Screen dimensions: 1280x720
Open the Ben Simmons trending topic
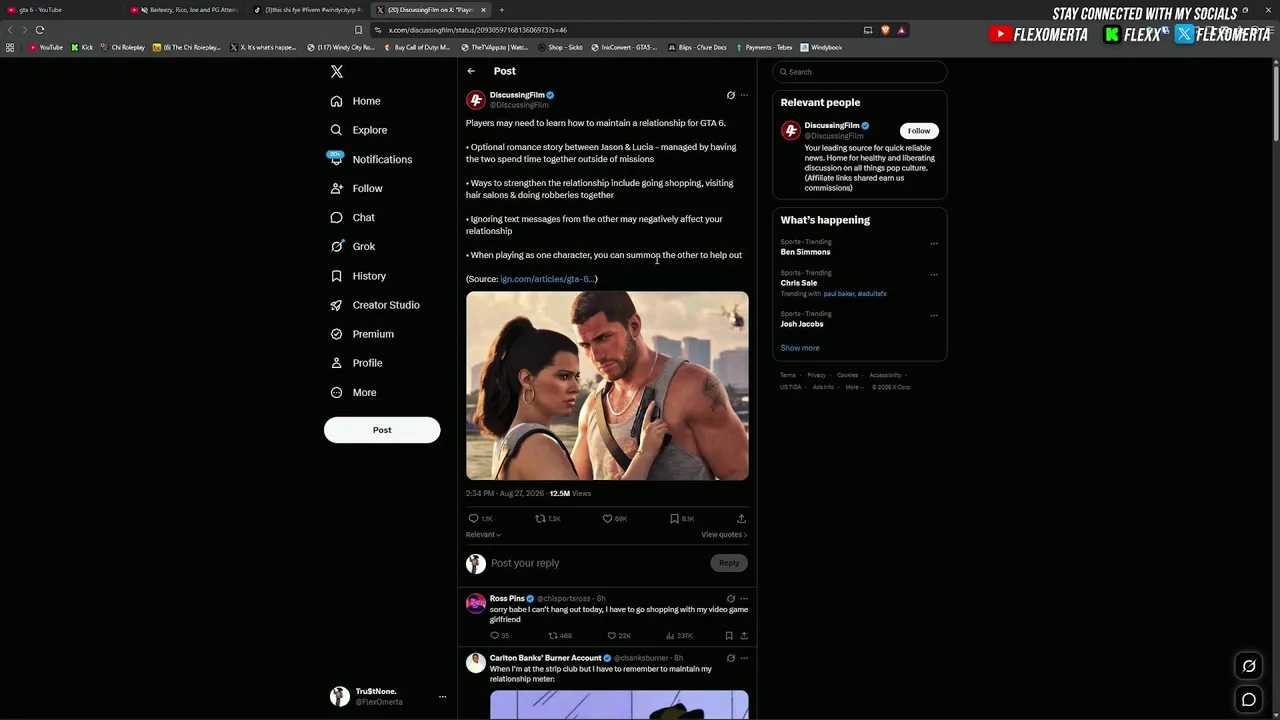click(806, 252)
